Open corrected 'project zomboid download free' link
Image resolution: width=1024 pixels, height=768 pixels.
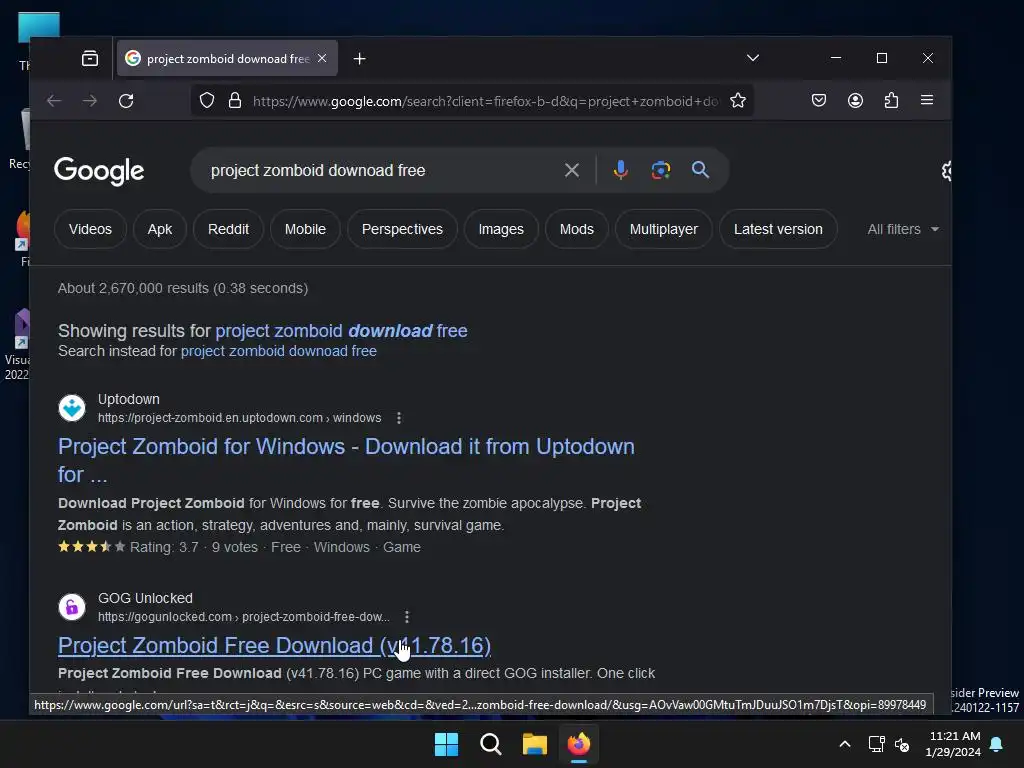pyautogui.click(x=341, y=331)
